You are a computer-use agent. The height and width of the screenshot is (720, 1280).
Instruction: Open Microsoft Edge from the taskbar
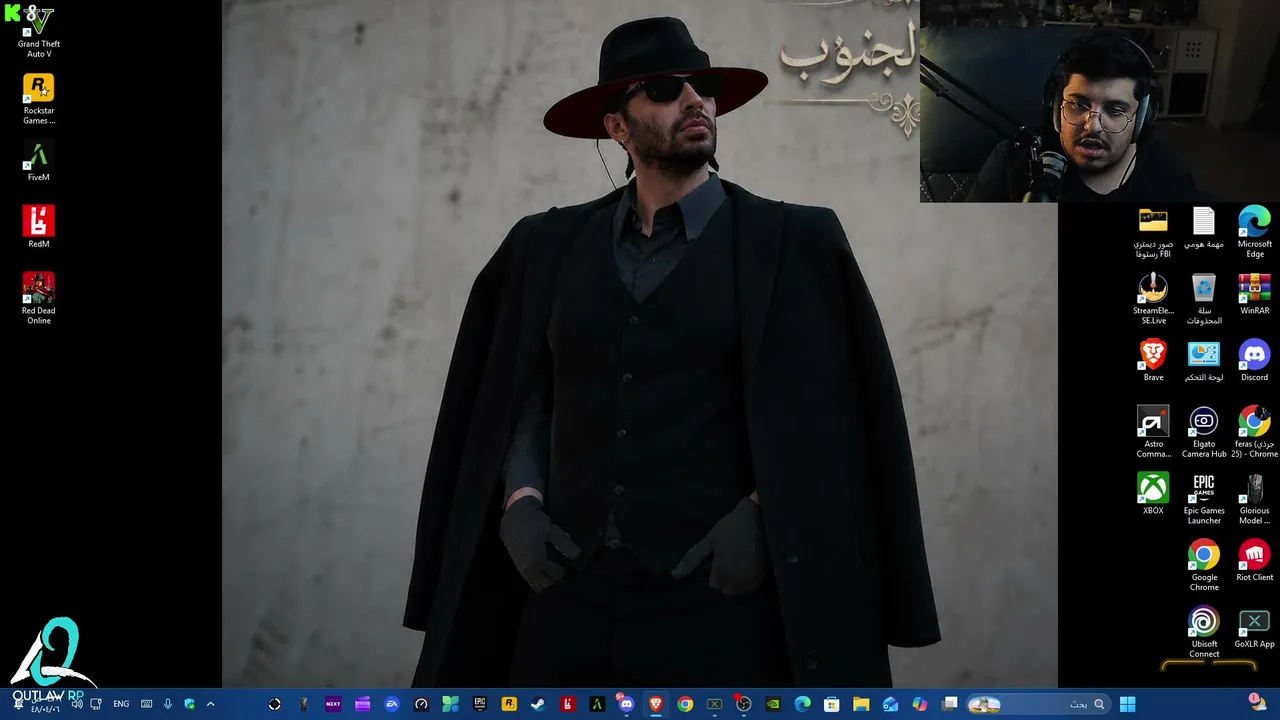(x=802, y=704)
